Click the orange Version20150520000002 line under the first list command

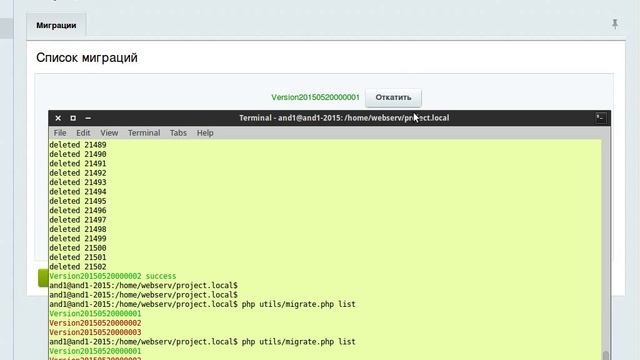(95, 323)
